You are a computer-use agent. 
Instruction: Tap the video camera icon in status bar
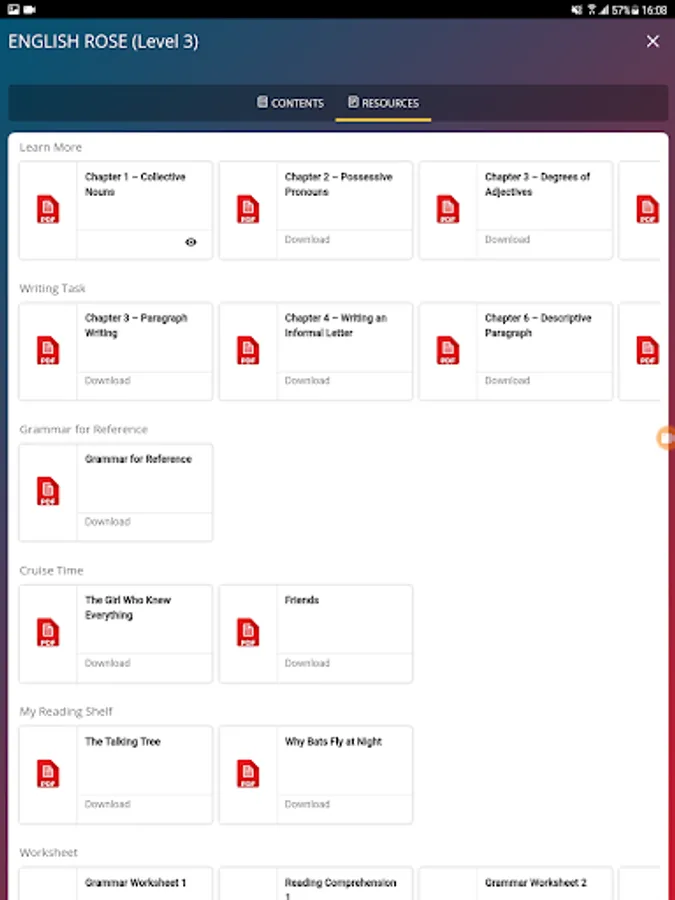pos(29,9)
